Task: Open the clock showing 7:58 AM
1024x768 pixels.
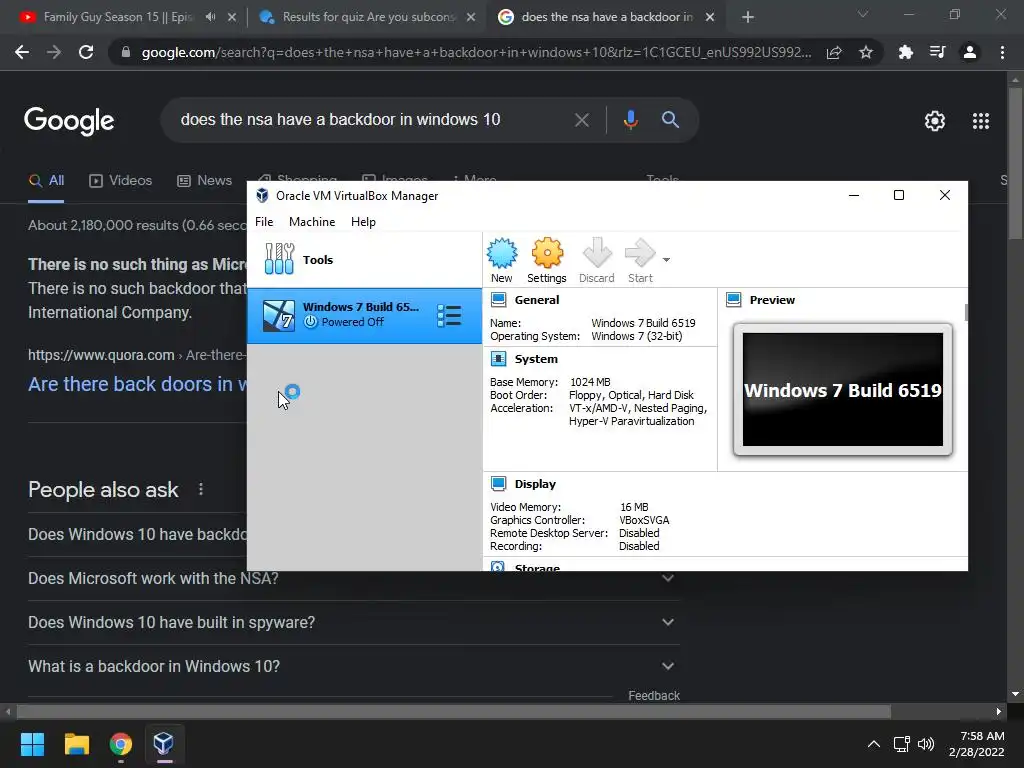Action: (977, 744)
